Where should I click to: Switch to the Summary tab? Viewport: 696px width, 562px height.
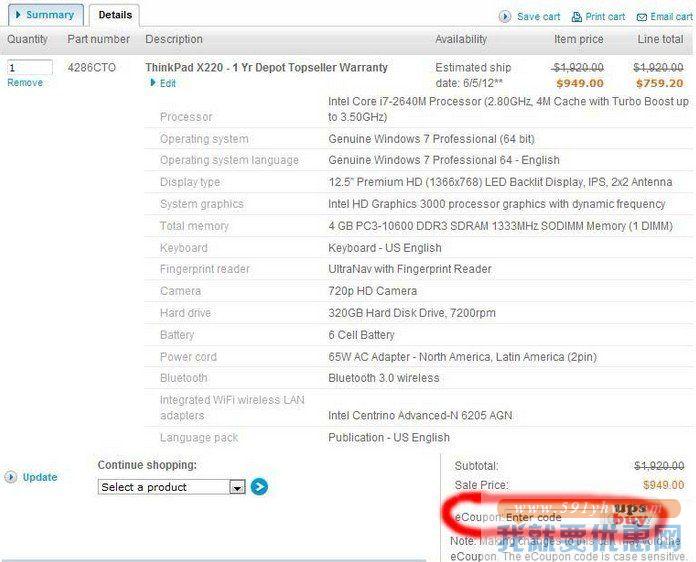click(46, 15)
